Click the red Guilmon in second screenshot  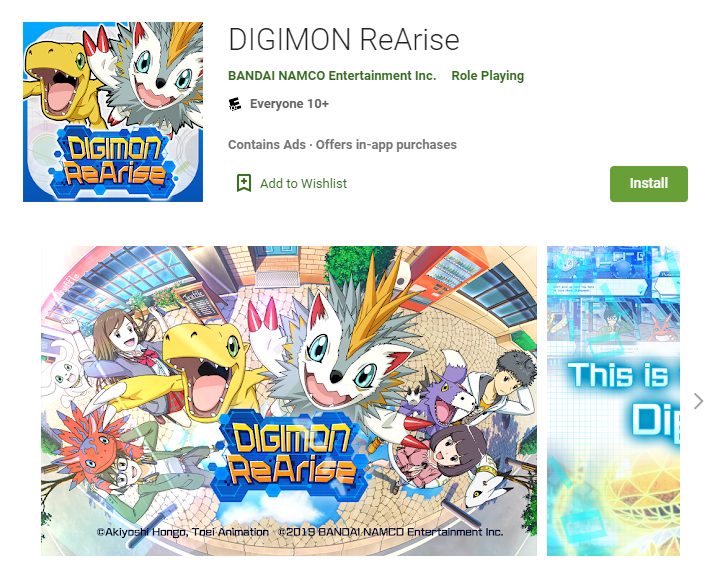pyautogui.click(x=663, y=326)
